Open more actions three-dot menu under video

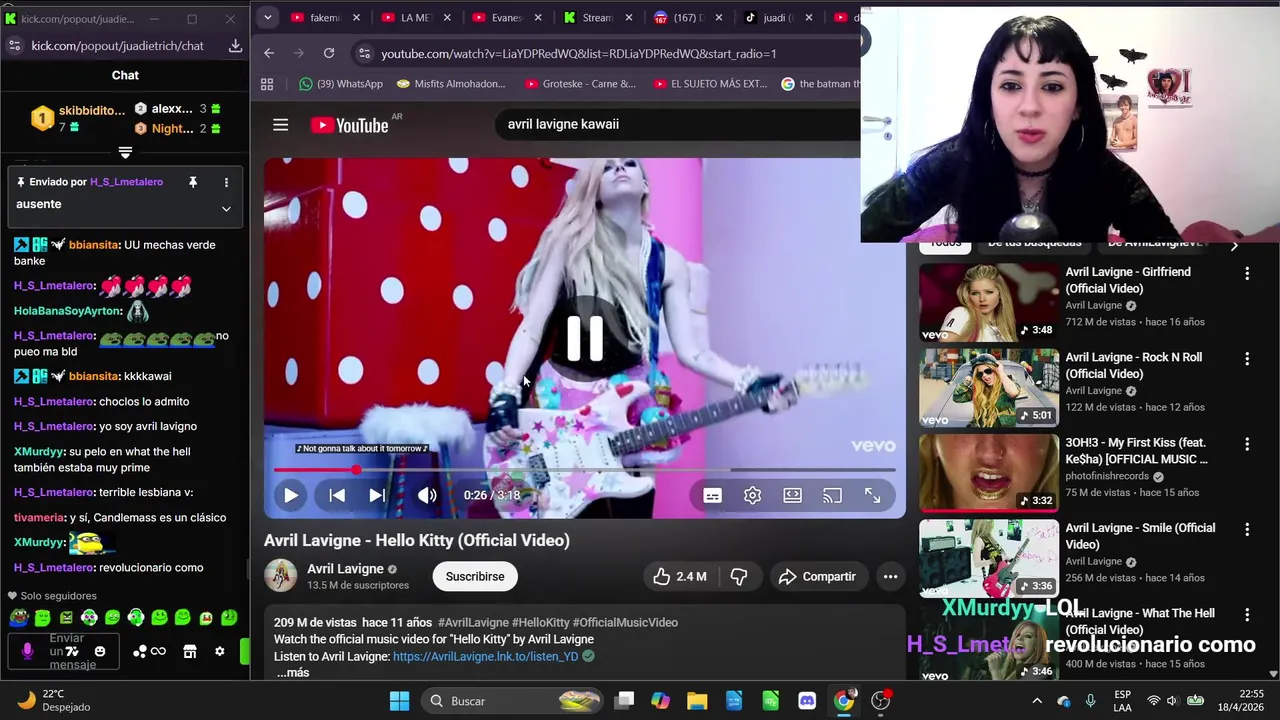890,576
